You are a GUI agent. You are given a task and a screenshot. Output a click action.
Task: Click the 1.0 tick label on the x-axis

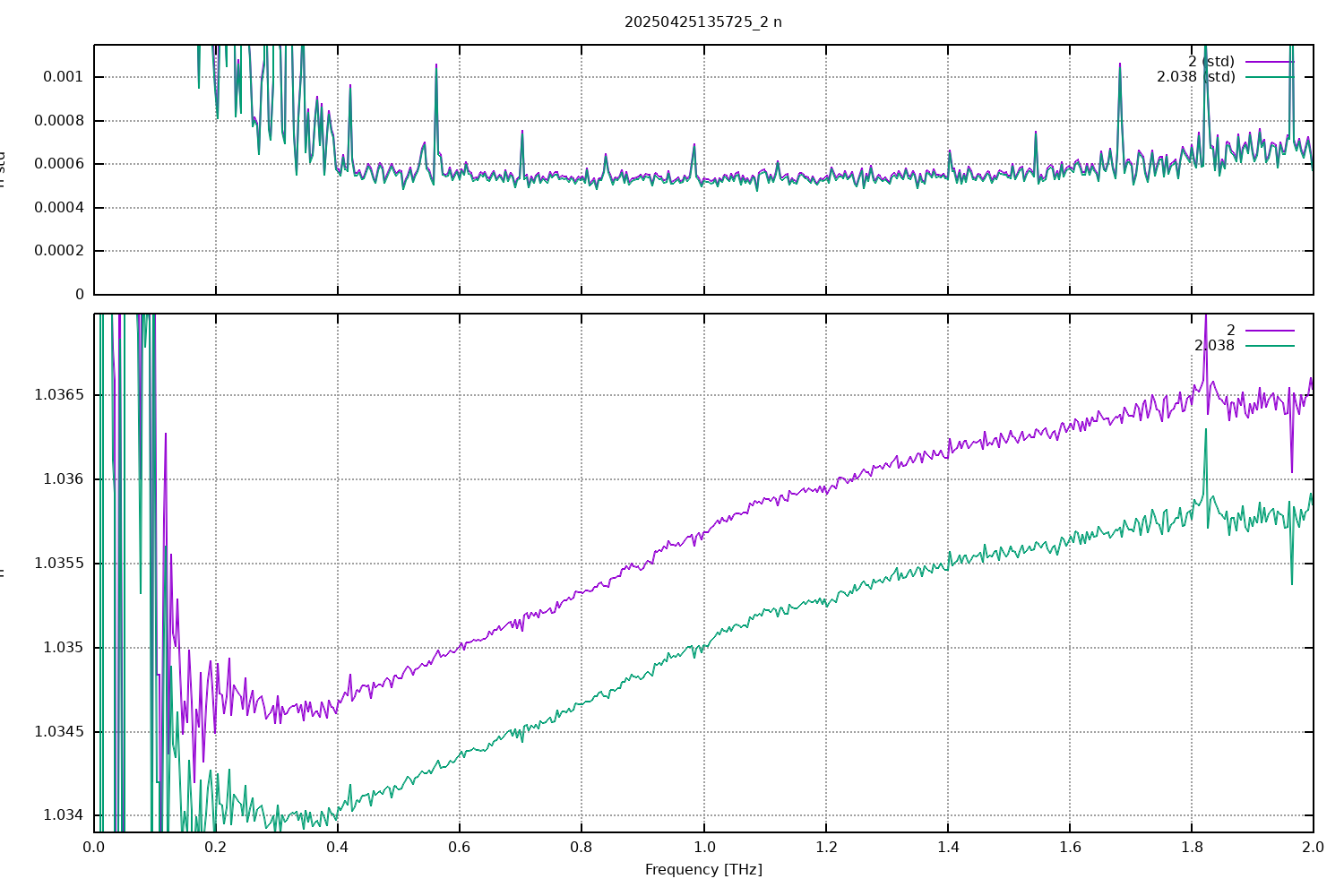click(703, 847)
